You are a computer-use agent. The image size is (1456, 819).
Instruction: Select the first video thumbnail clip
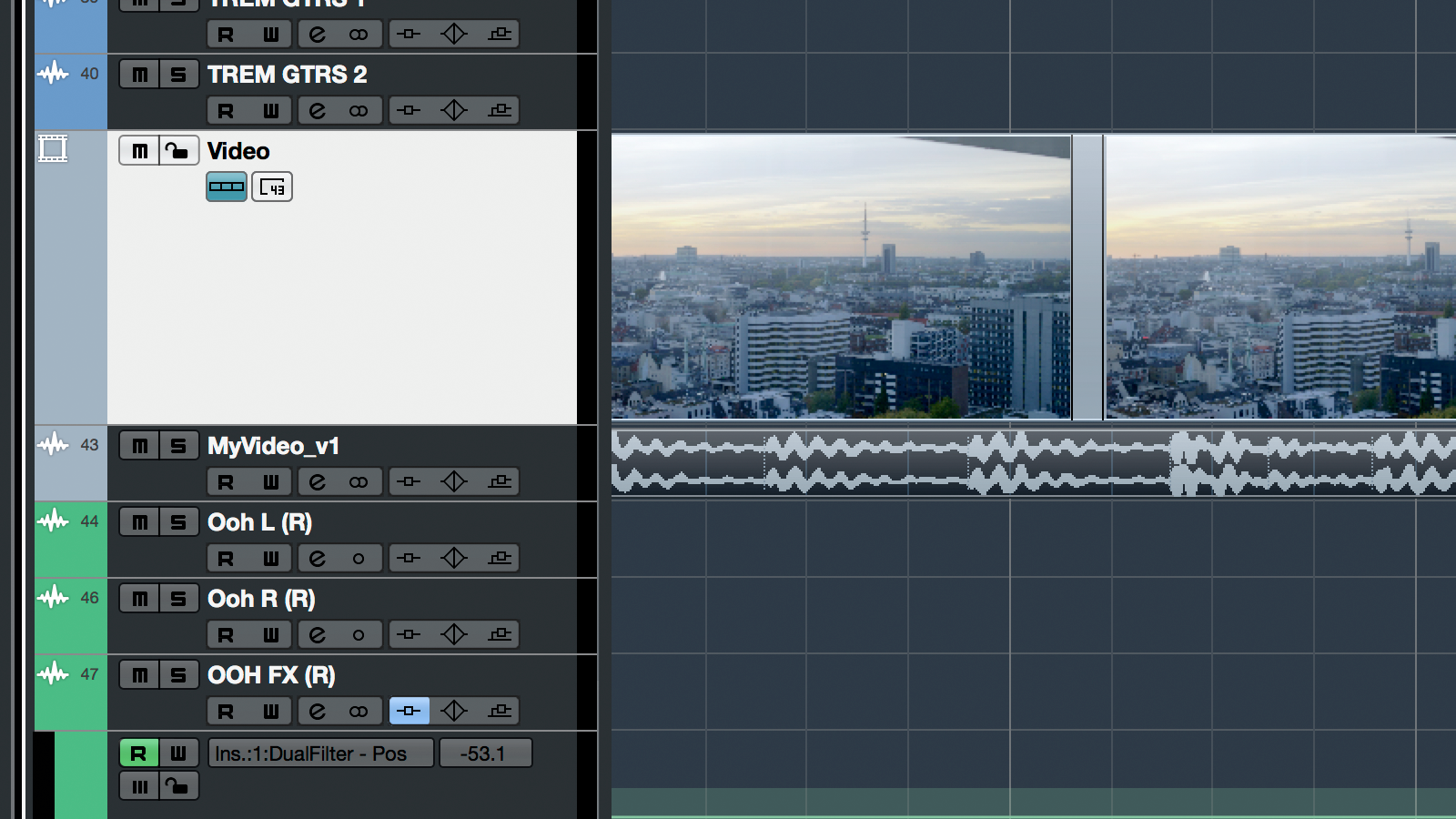coord(841,278)
